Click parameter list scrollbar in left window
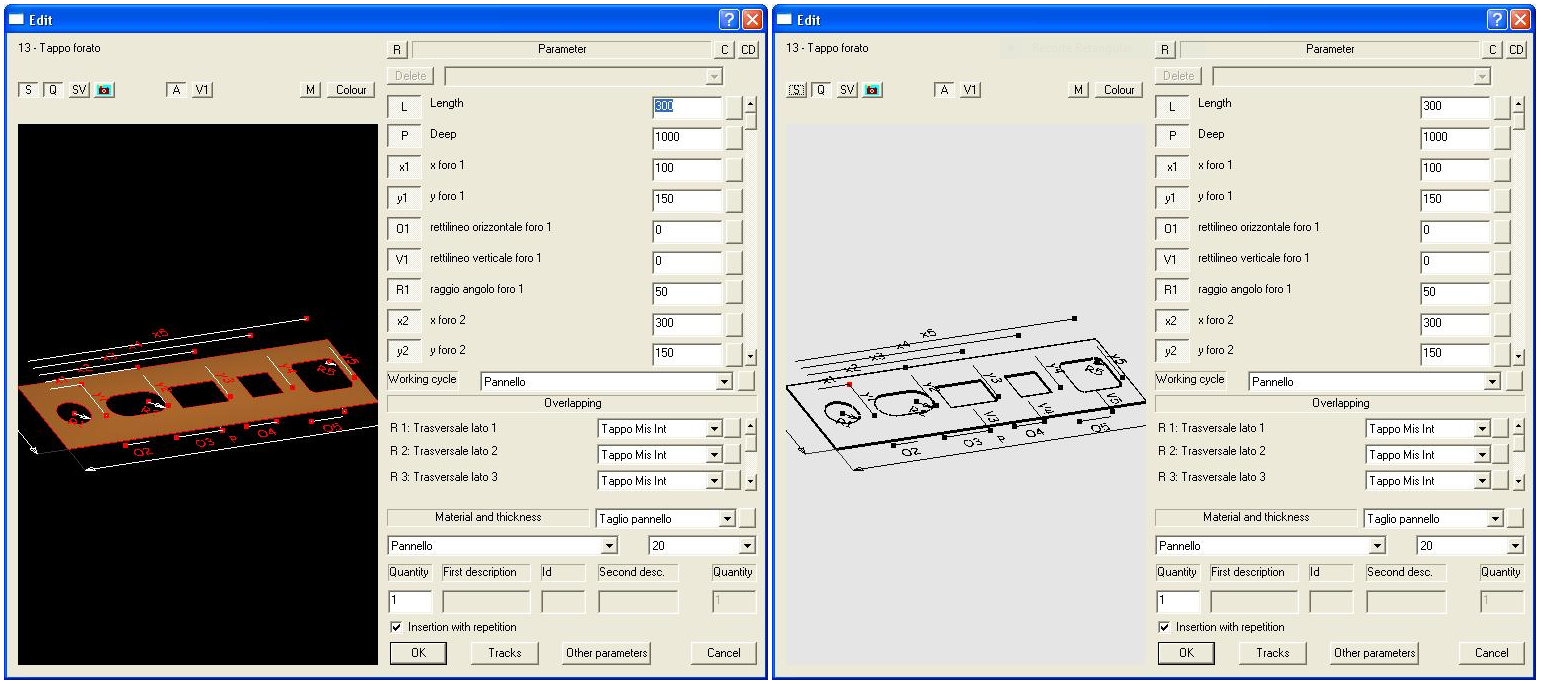Image resolution: width=1541 pixels, height=684 pixels. pyautogui.click(x=751, y=230)
